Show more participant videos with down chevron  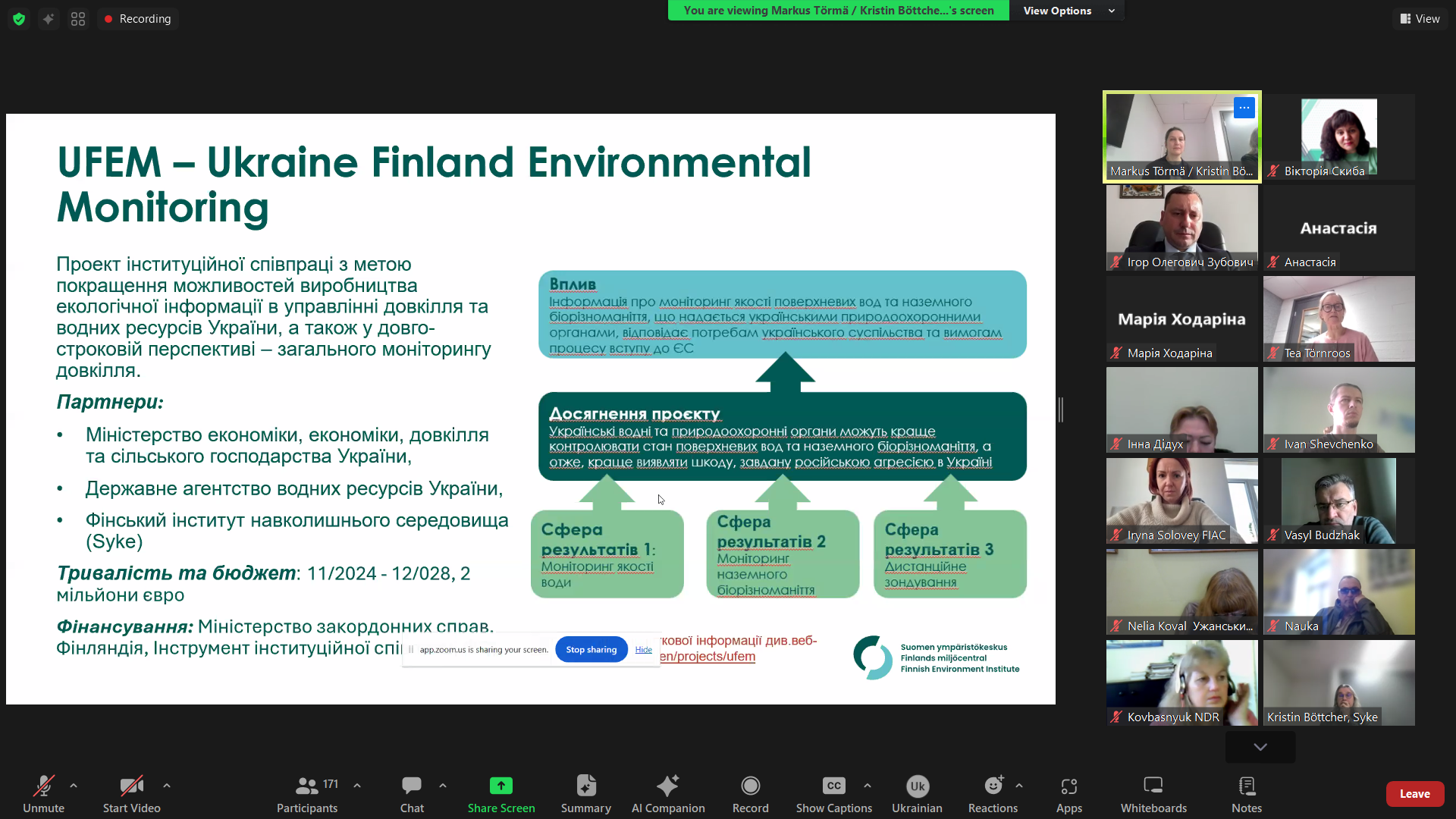(x=1260, y=747)
